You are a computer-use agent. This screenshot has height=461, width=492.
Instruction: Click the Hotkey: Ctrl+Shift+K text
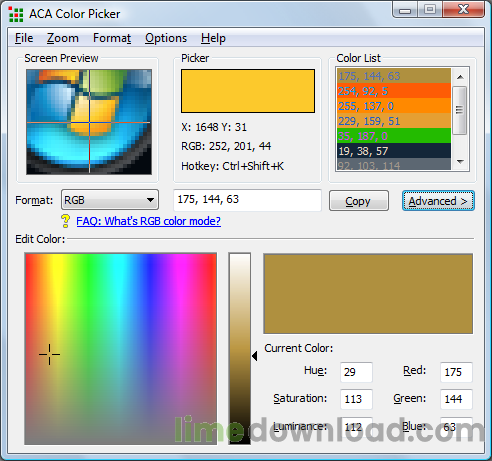[x=232, y=166]
